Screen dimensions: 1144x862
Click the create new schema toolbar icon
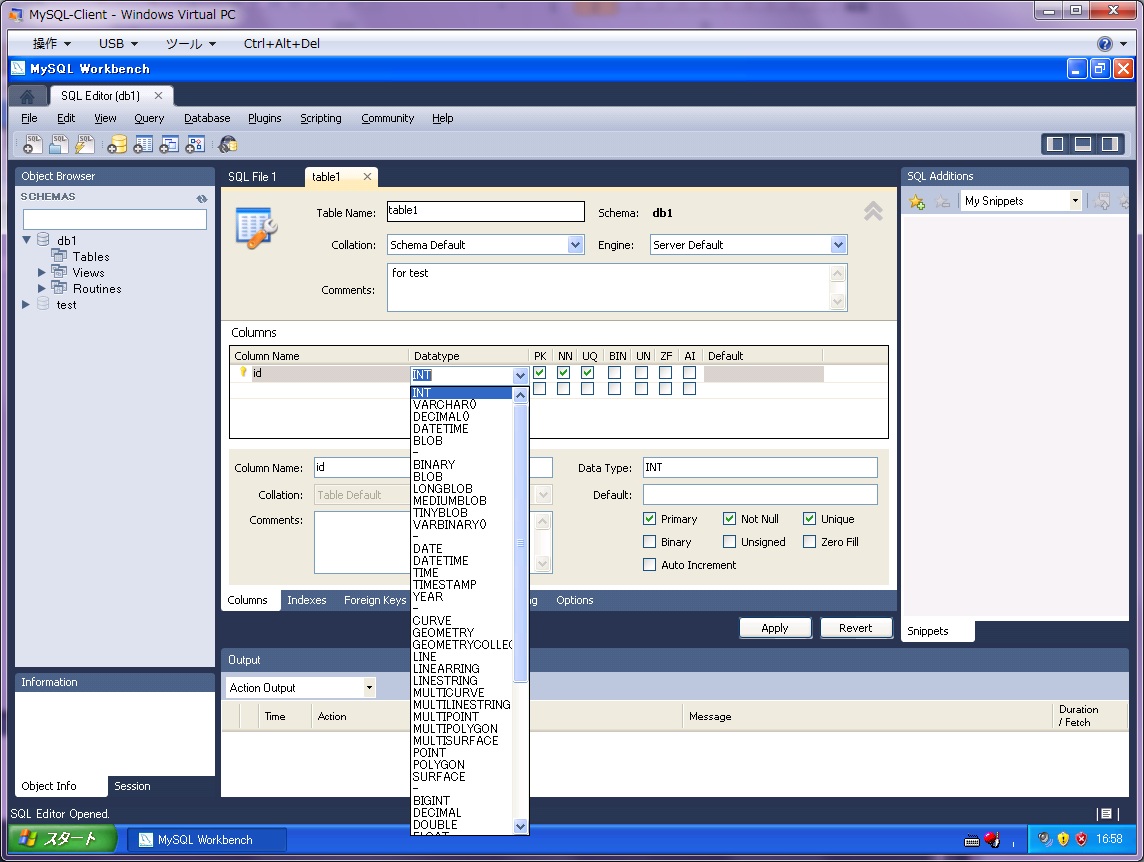click(117, 145)
